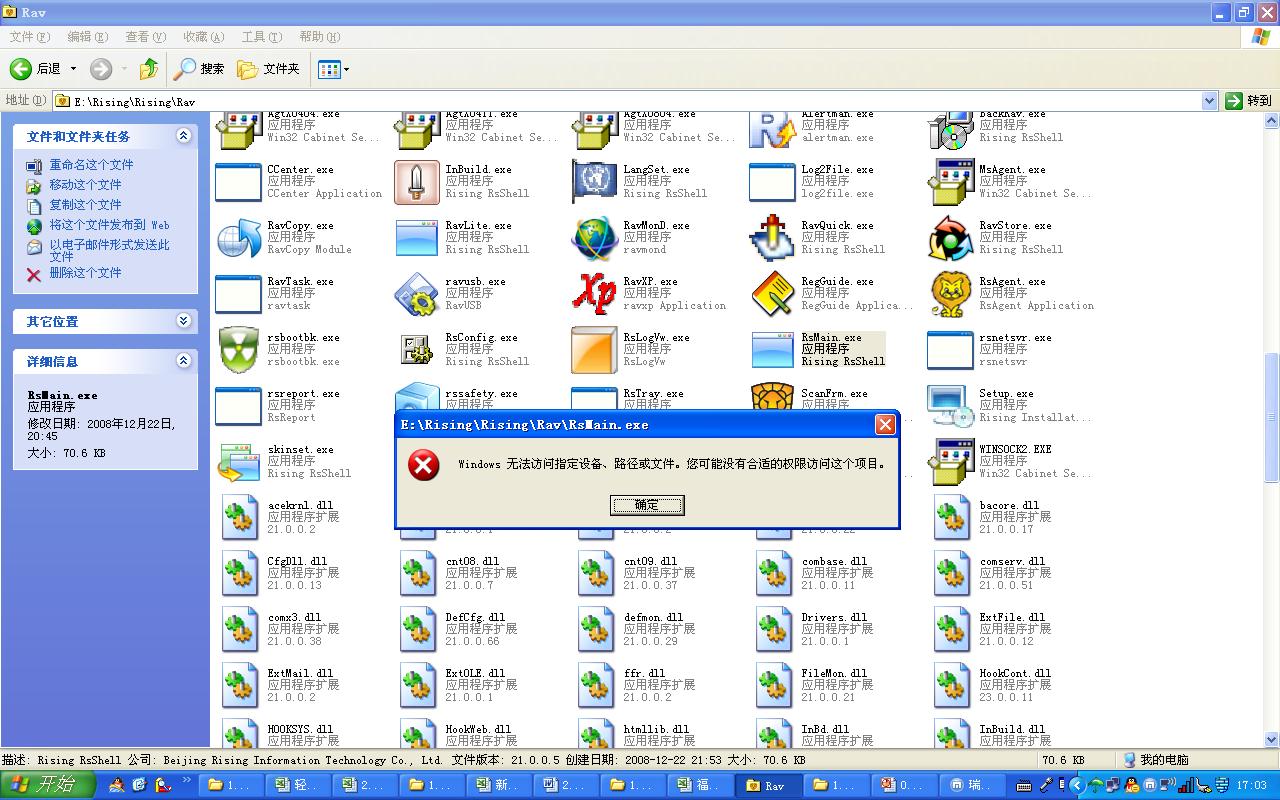Click the 删除这个文件 link

click(x=85, y=273)
